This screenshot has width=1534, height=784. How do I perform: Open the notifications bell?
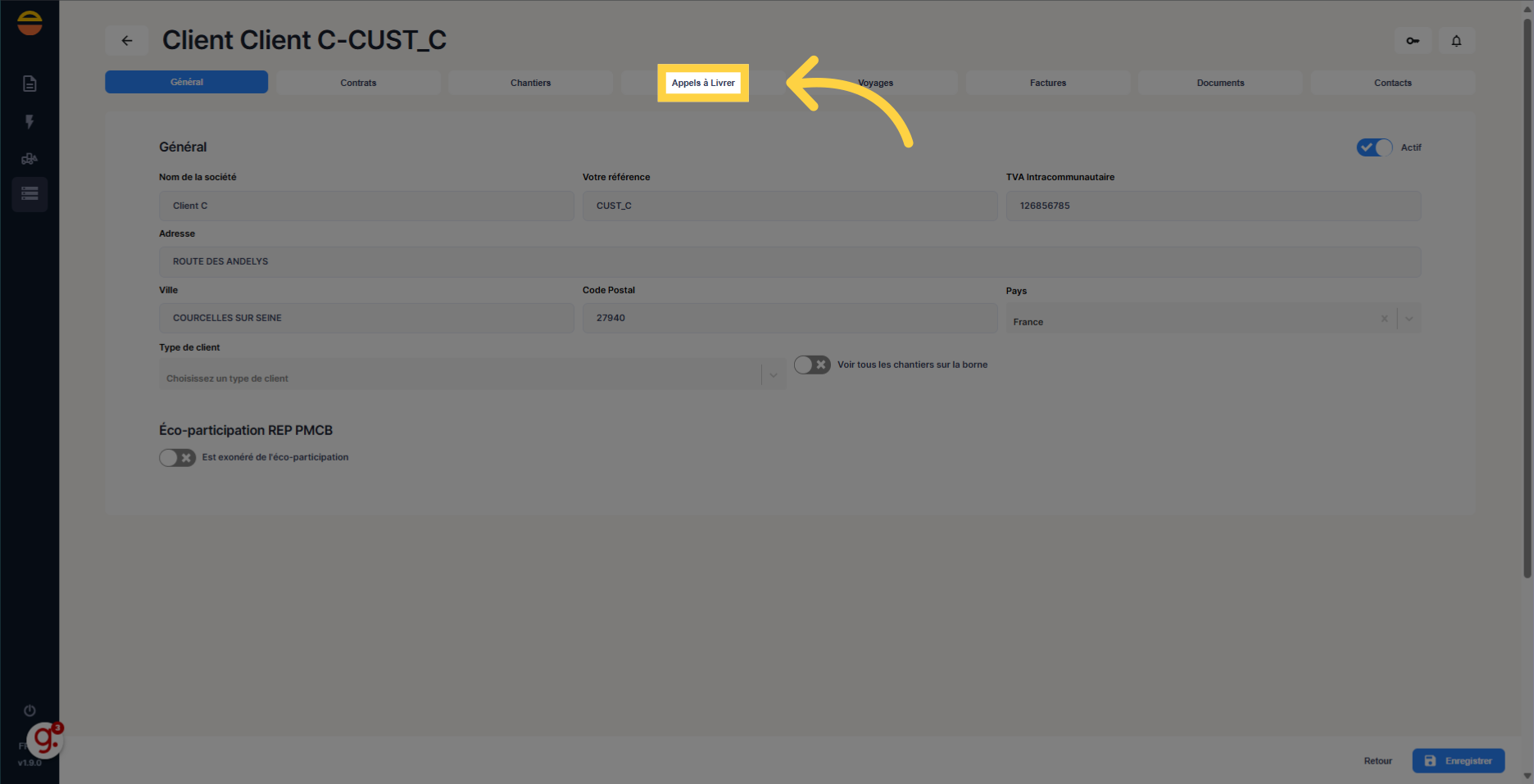1456,40
